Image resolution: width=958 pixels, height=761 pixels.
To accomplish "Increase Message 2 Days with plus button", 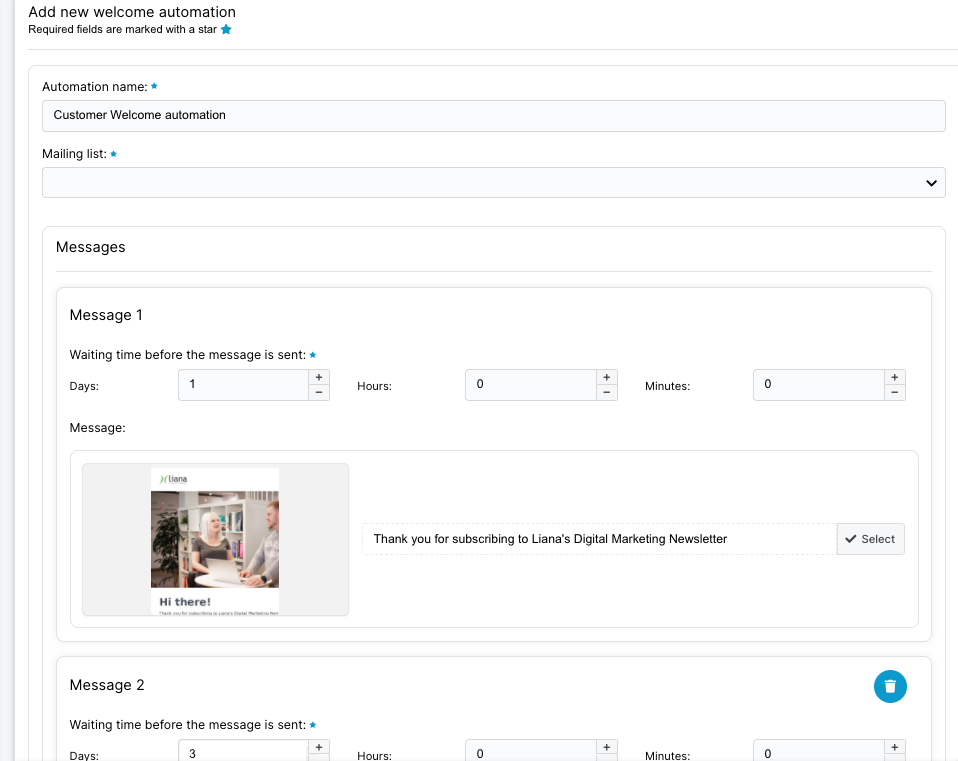I will coord(319,747).
